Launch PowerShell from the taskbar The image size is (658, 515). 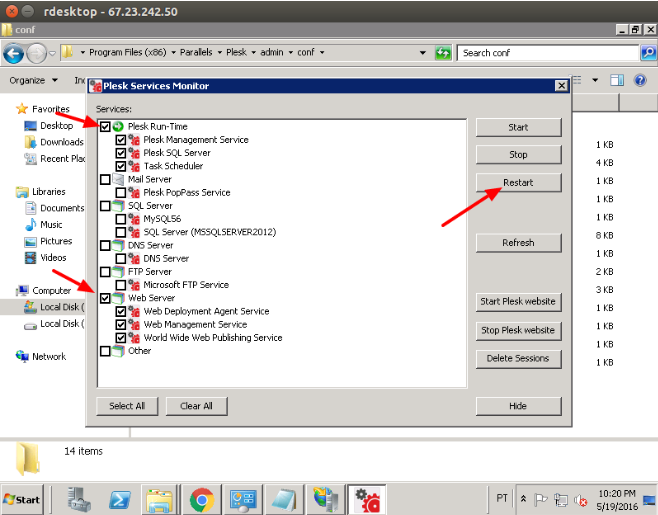click(x=120, y=499)
